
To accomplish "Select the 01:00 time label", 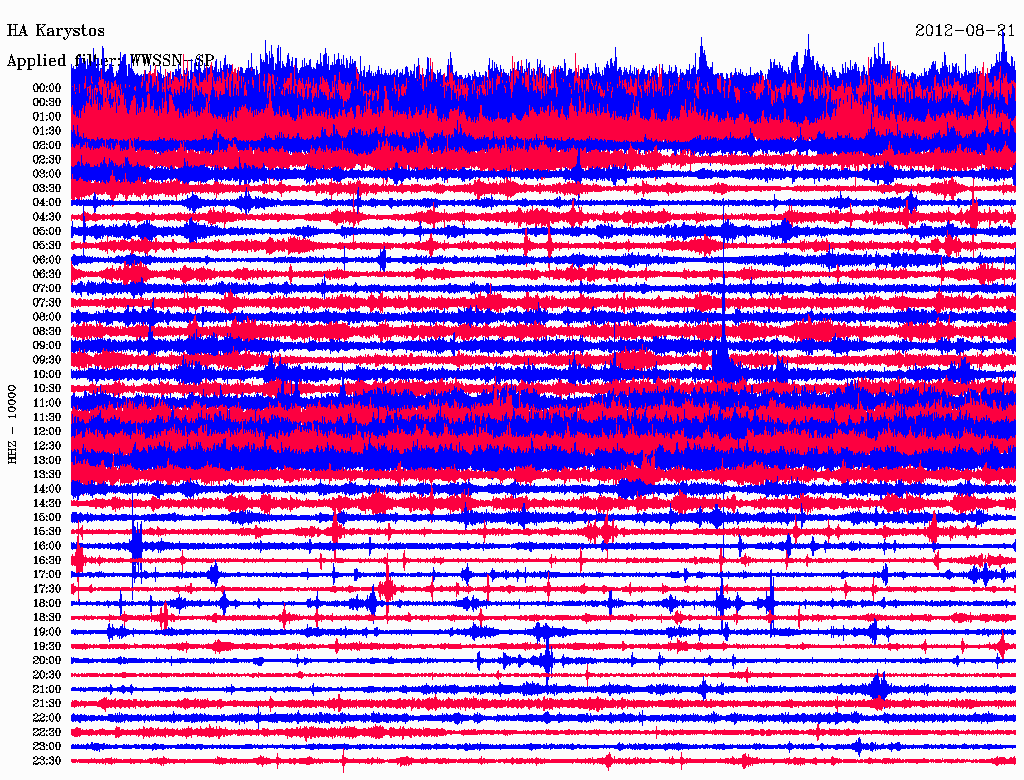I will [46, 116].
